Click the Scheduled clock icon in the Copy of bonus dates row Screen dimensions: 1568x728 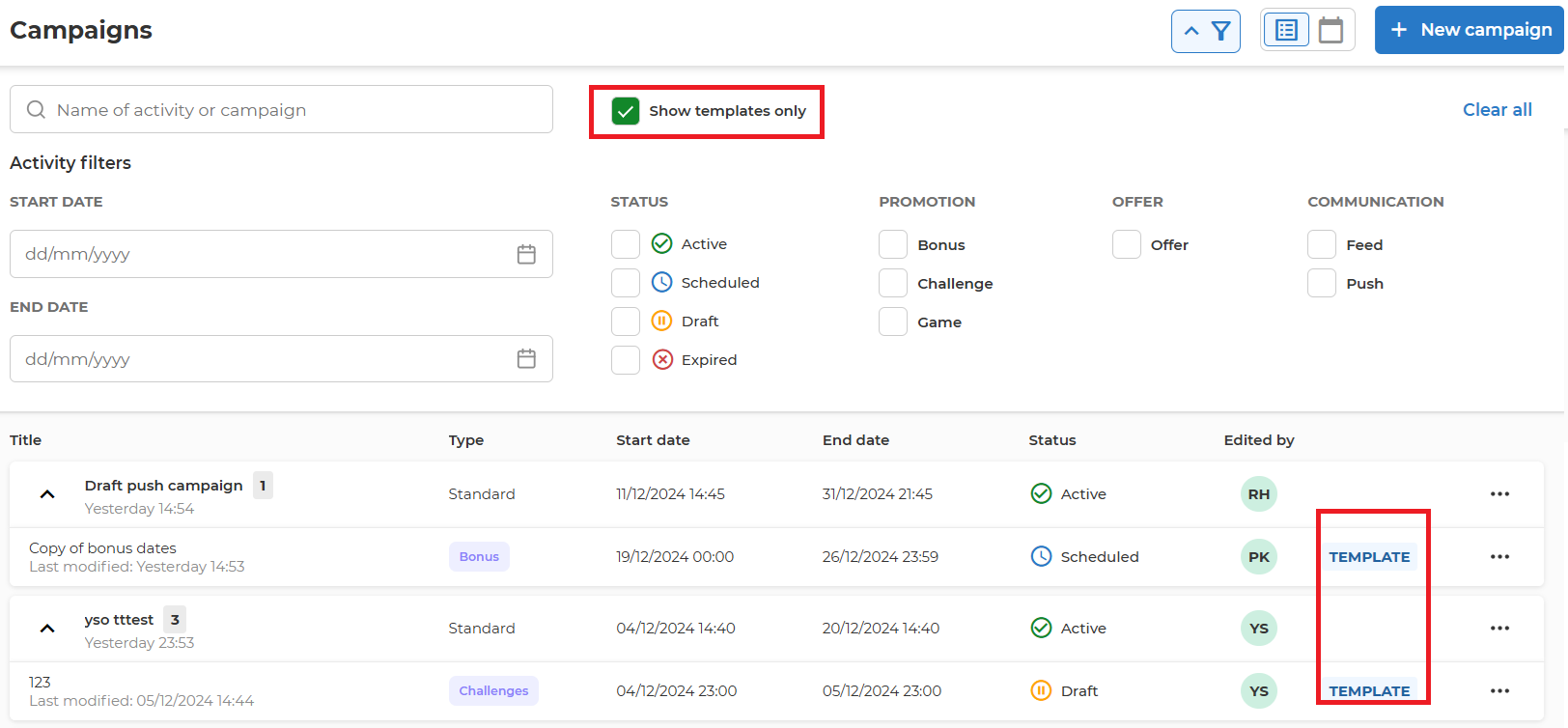1041,556
